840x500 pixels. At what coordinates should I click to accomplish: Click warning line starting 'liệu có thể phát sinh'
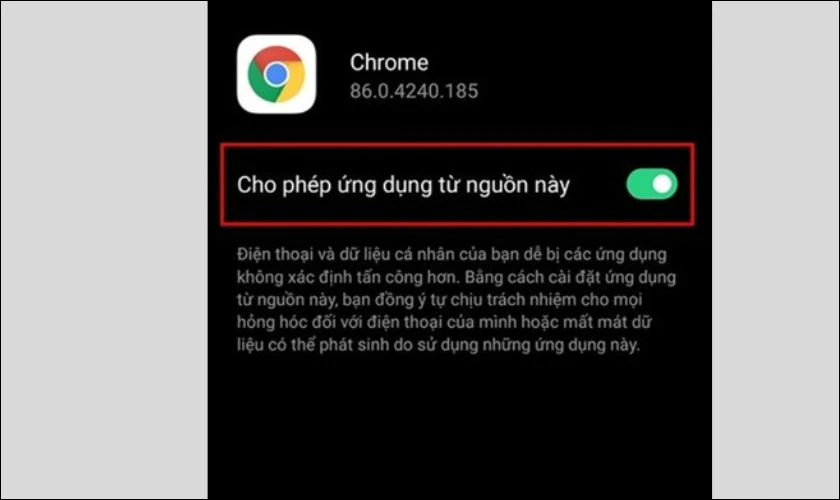(438, 345)
